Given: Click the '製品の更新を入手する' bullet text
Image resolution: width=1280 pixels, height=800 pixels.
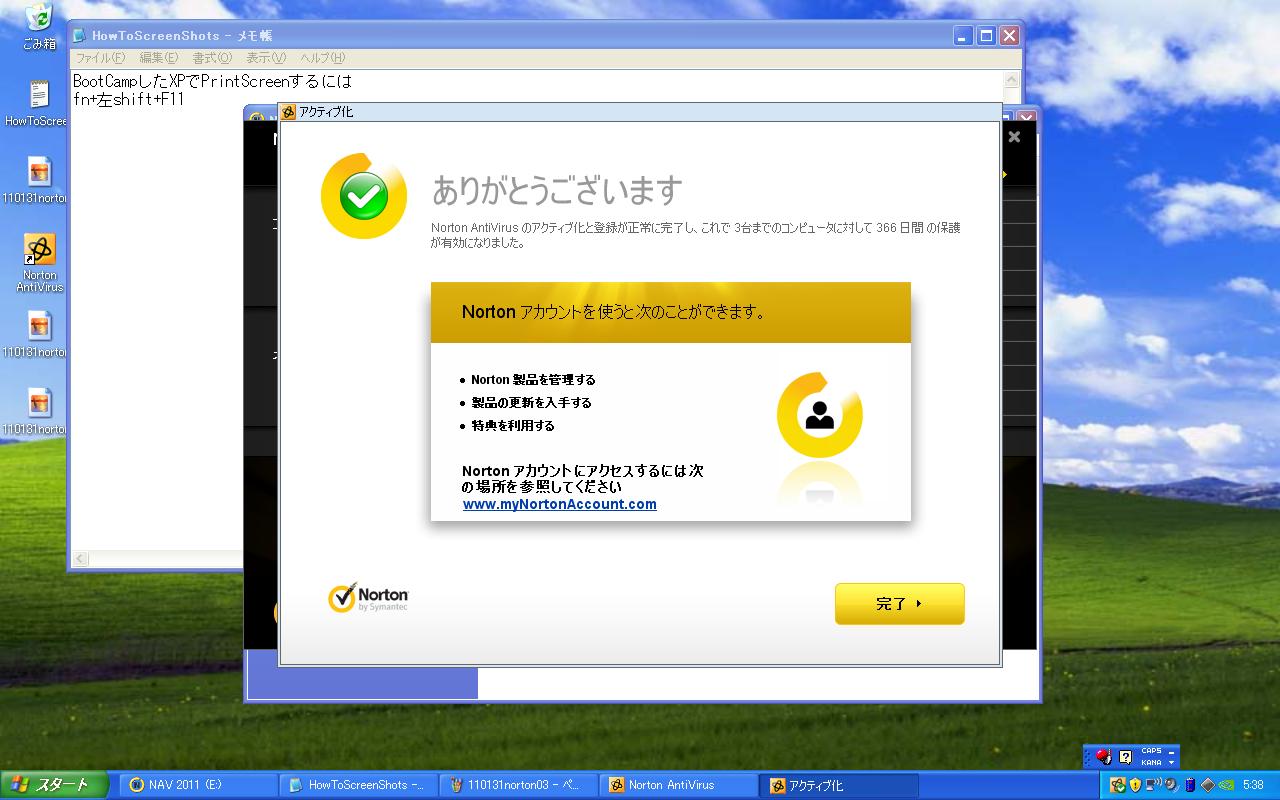Looking at the screenshot, I should point(531,403).
